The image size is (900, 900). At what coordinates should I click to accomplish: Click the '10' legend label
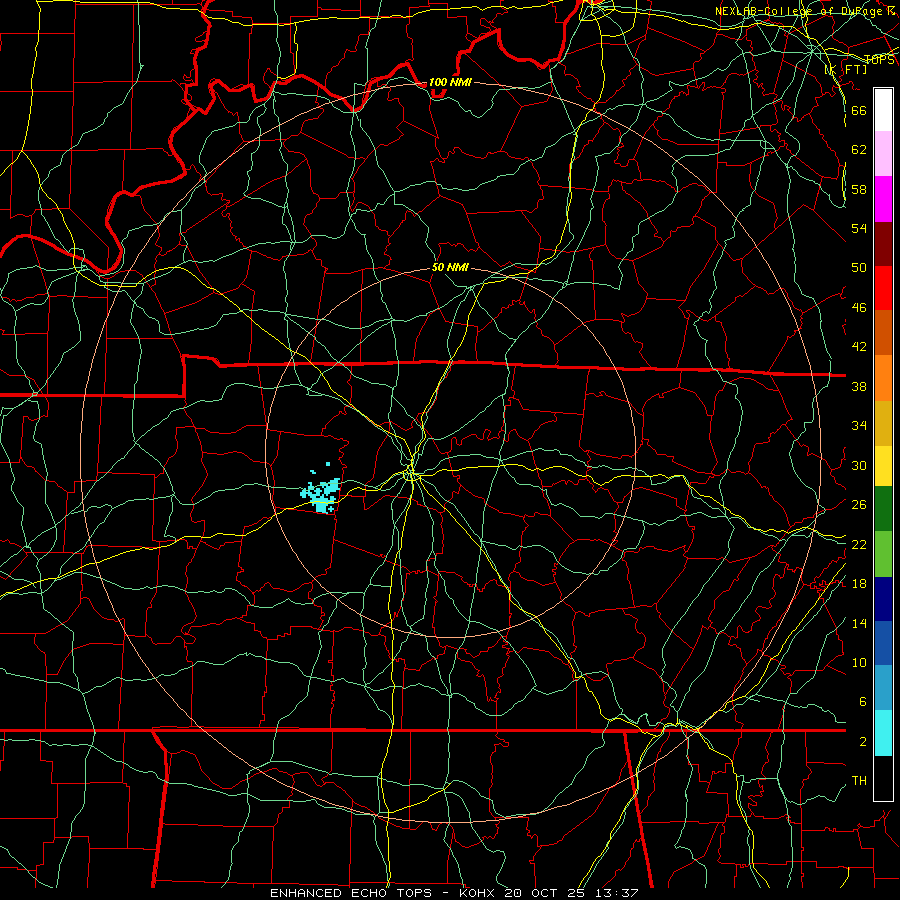click(859, 662)
